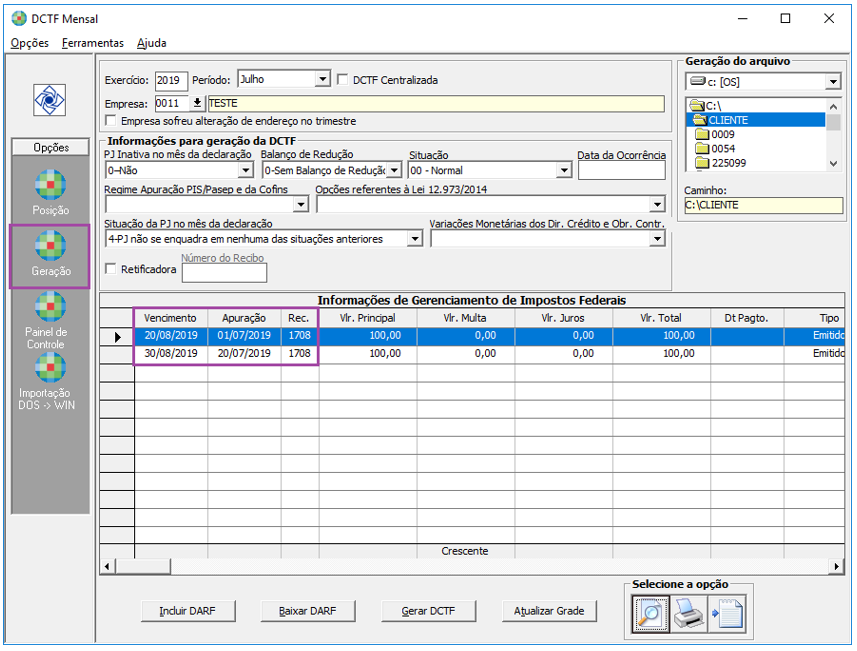Click the blue logo icon above Opções

click(x=50, y=100)
